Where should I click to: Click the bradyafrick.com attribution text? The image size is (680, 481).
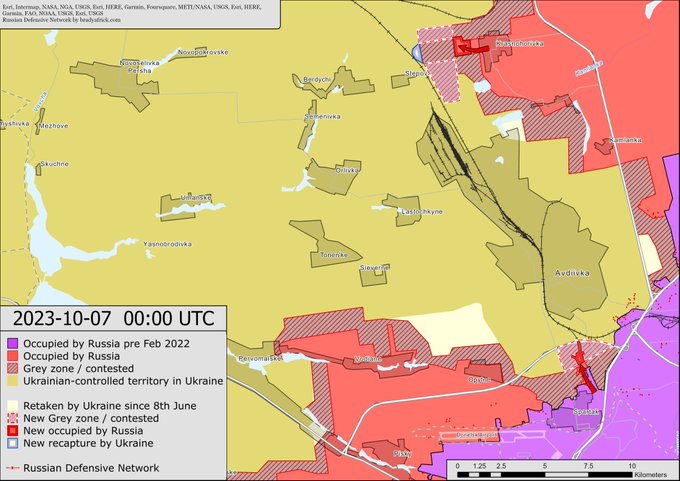click(62, 20)
